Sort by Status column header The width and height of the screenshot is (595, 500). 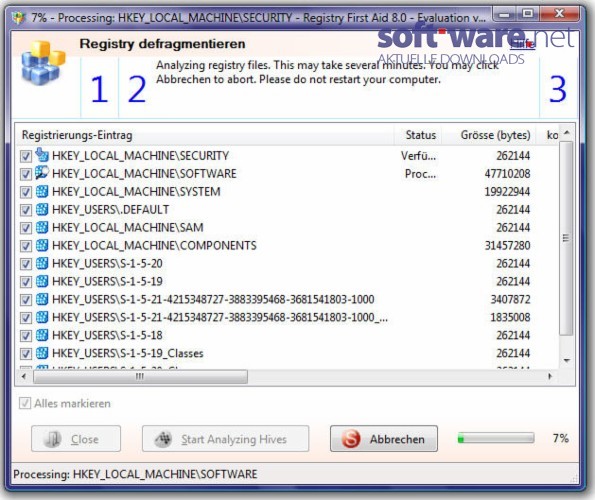point(418,135)
